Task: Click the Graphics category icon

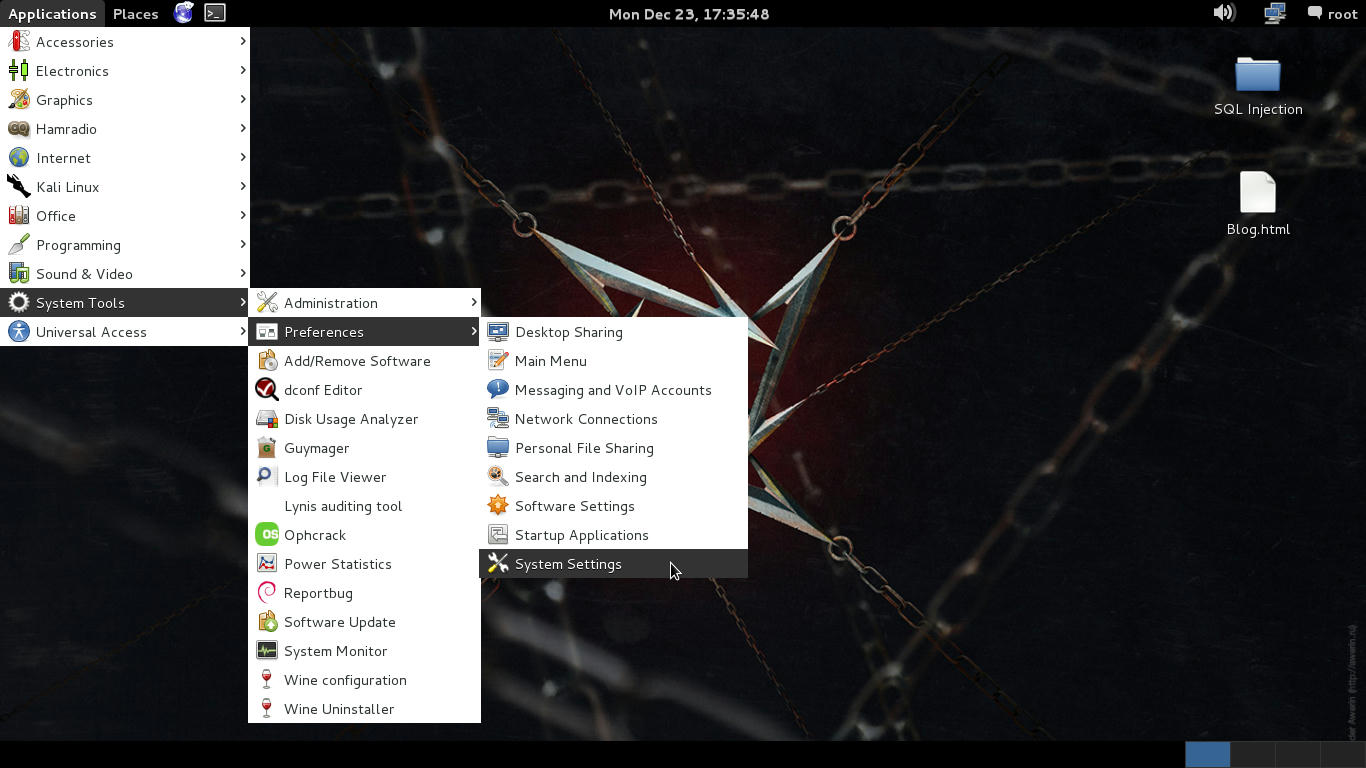Action: [x=19, y=100]
